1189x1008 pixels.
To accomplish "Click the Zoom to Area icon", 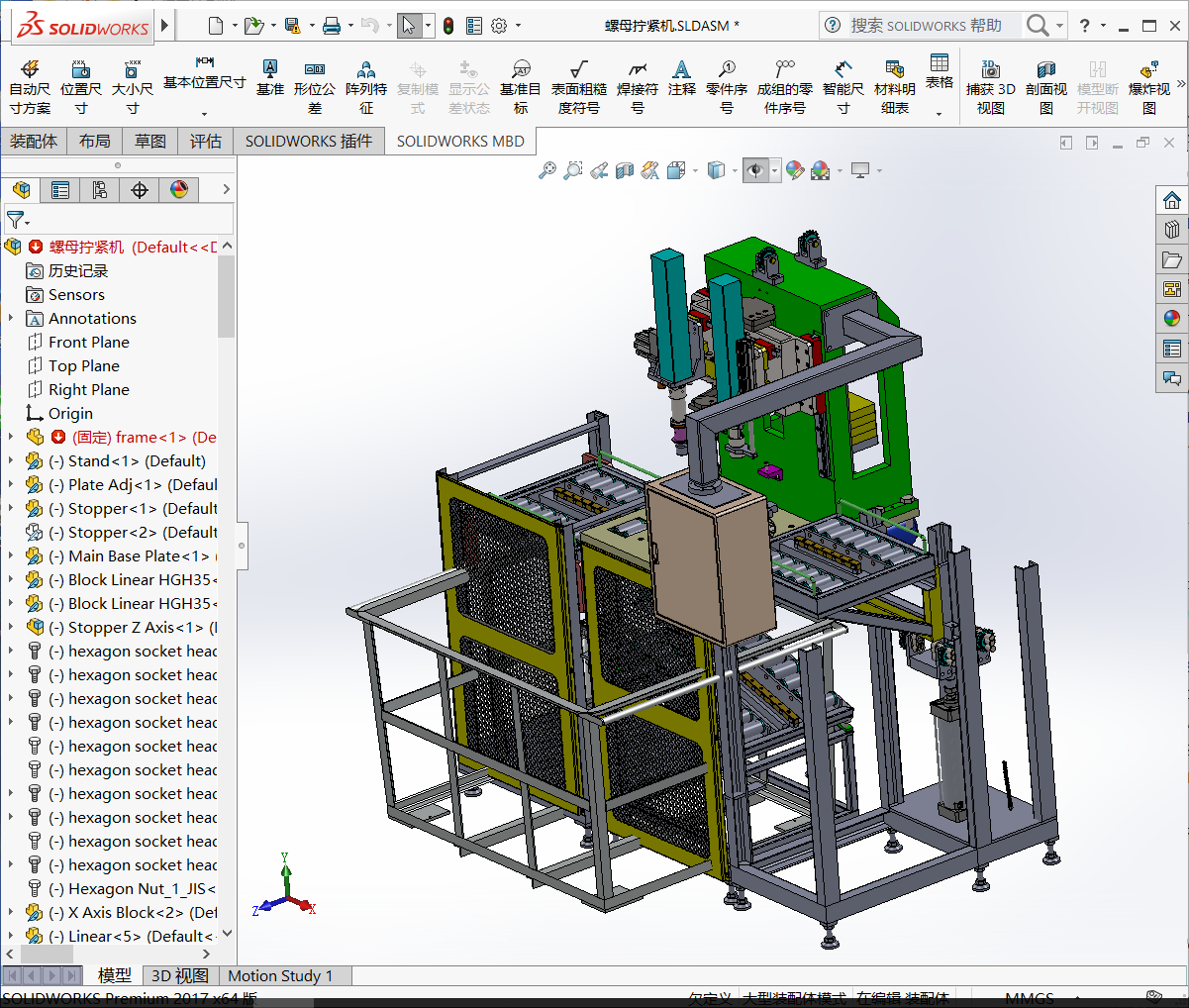I will pyautogui.click(x=572, y=170).
